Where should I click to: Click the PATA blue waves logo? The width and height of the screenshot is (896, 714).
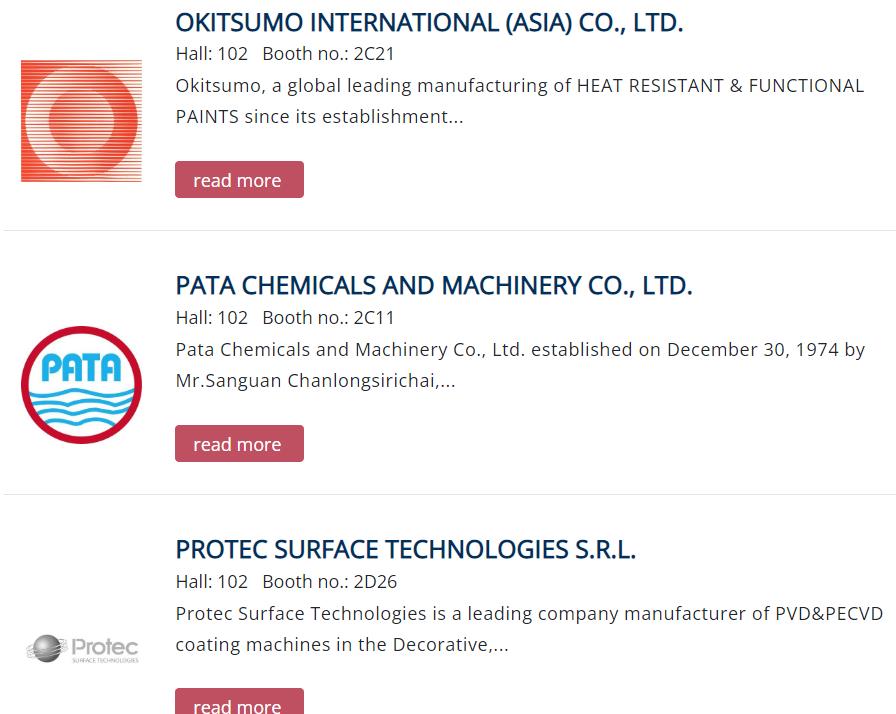[81, 385]
